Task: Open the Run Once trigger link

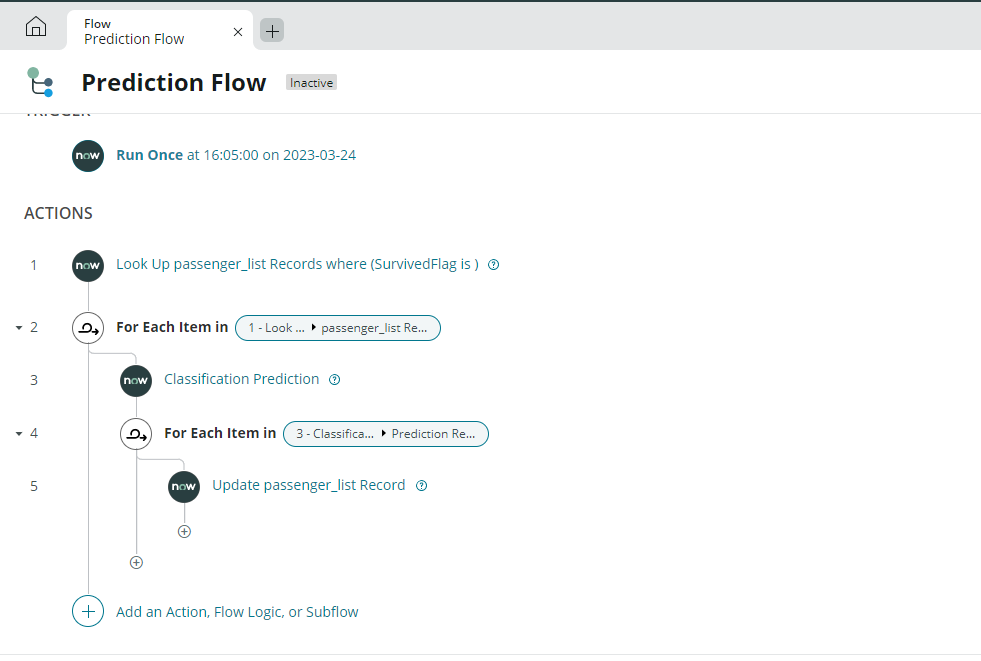Action: tap(236, 155)
